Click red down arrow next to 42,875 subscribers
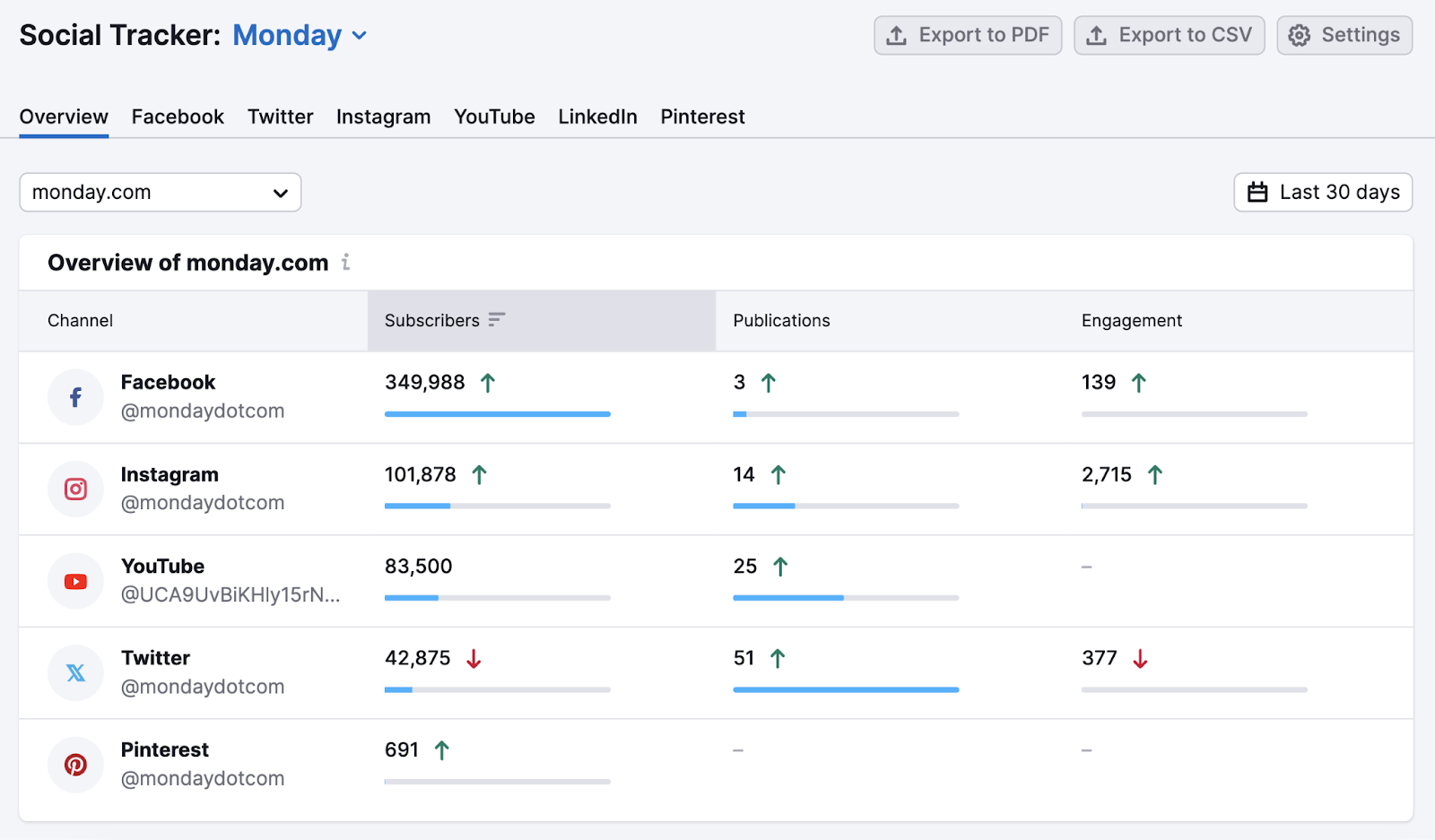Screen dimensions: 1435x840 (x=474, y=659)
